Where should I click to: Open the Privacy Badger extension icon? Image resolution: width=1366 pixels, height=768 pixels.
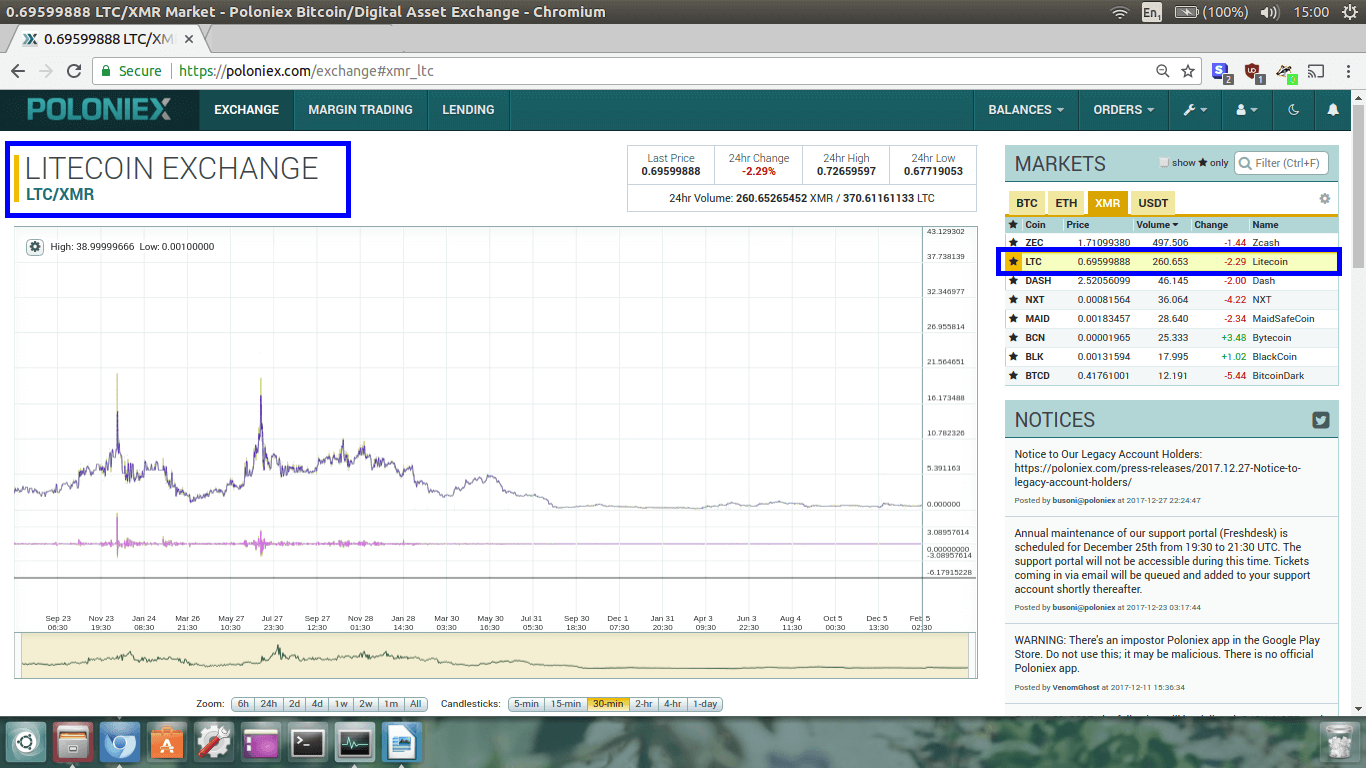tap(1286, 71)
